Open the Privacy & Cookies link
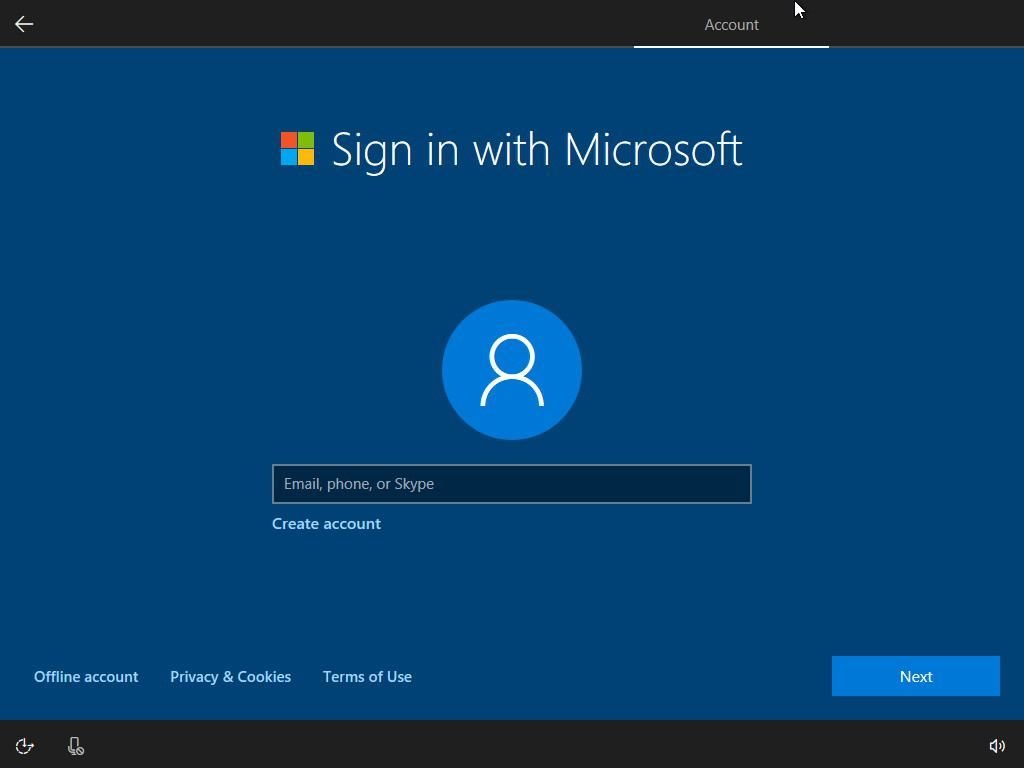 pyautogui.click(x=230, y=677)
